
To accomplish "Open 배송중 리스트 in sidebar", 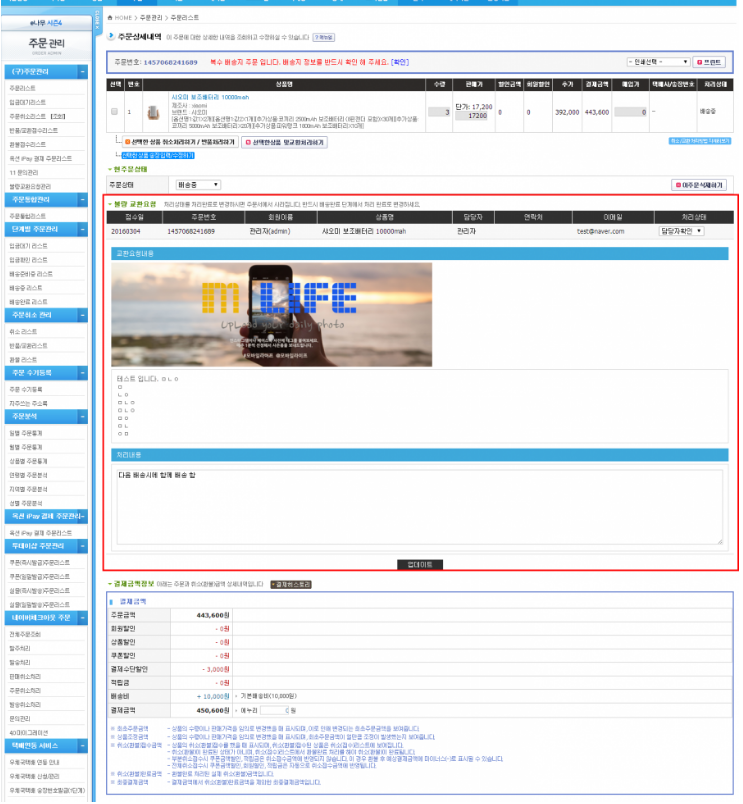I will click(x=28, y=287).
